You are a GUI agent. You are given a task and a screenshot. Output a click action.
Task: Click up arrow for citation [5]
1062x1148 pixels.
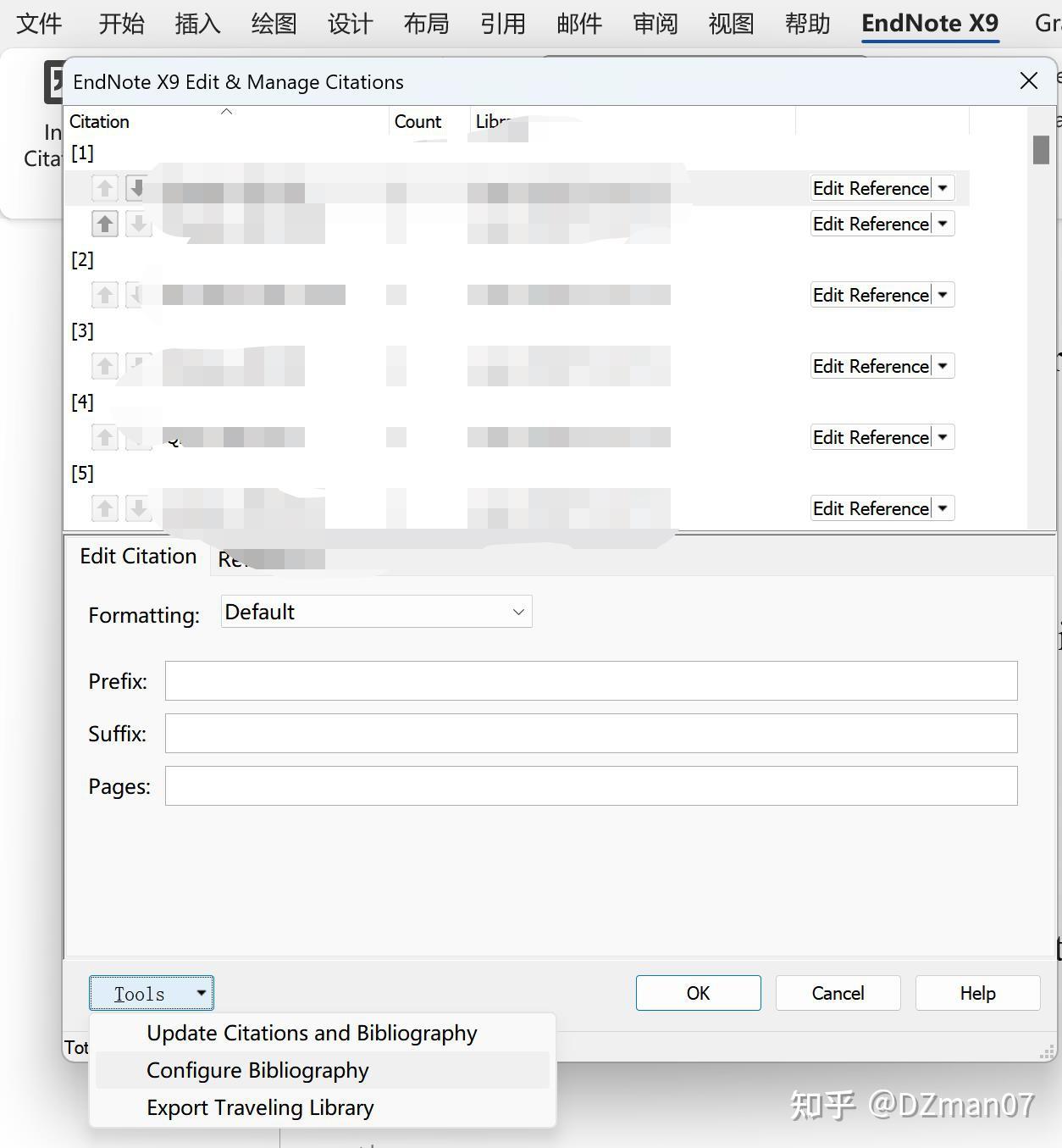(105, 508)
